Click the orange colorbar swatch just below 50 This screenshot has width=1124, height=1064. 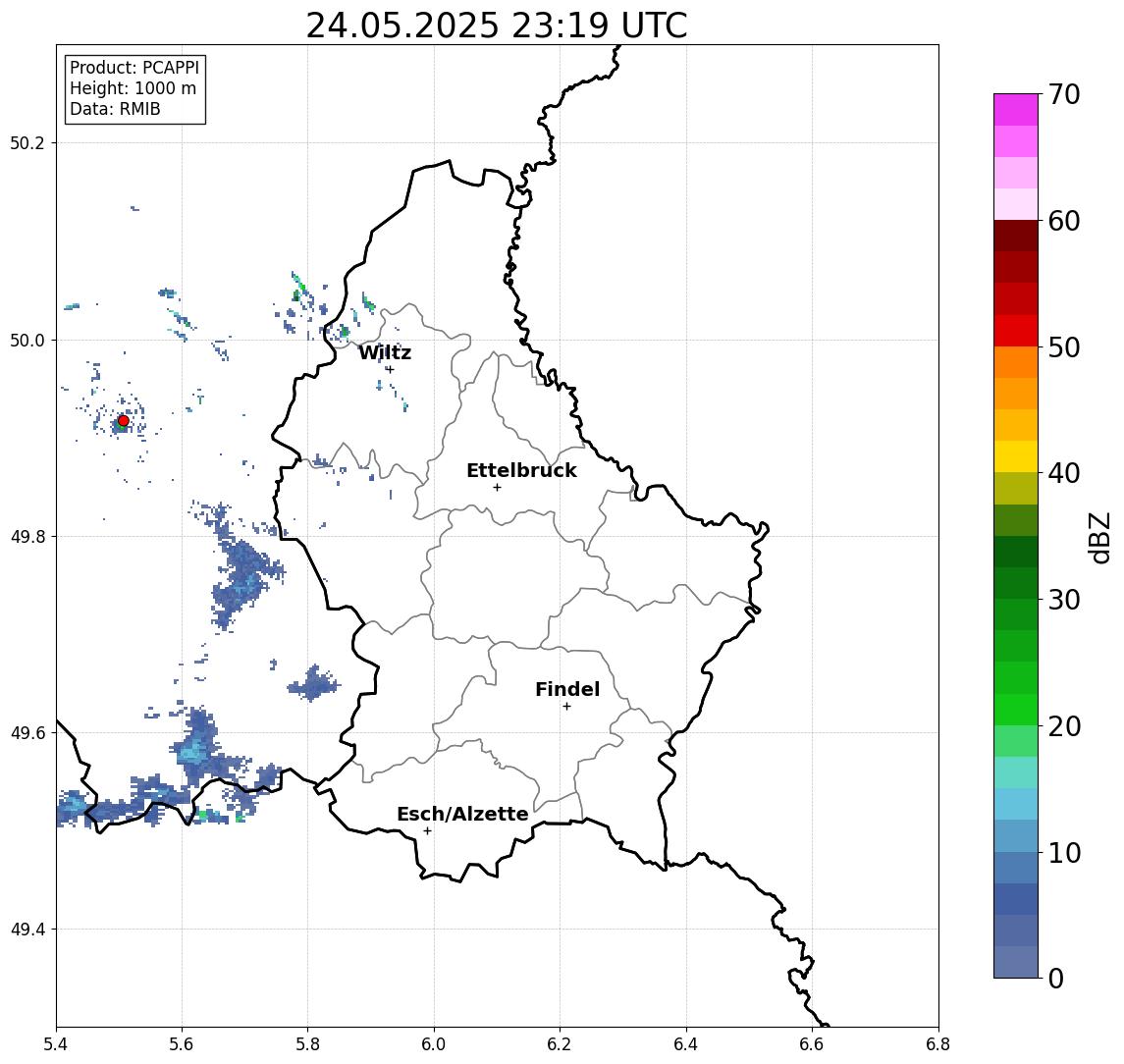click(x=1016, y=362)
